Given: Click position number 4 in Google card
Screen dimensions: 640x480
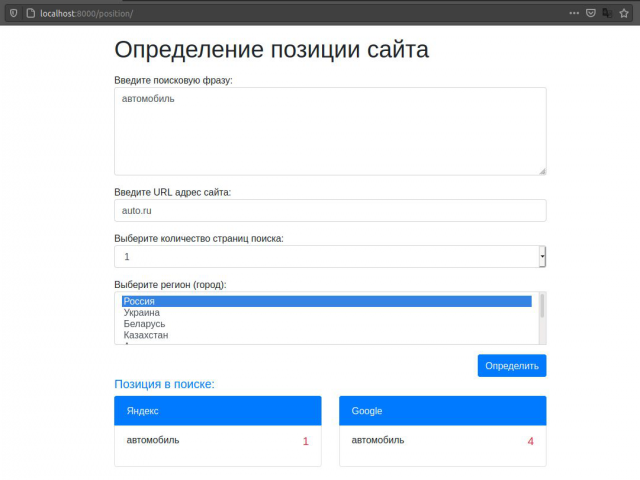Looking at the screenshot, I should tap(531, 441).
